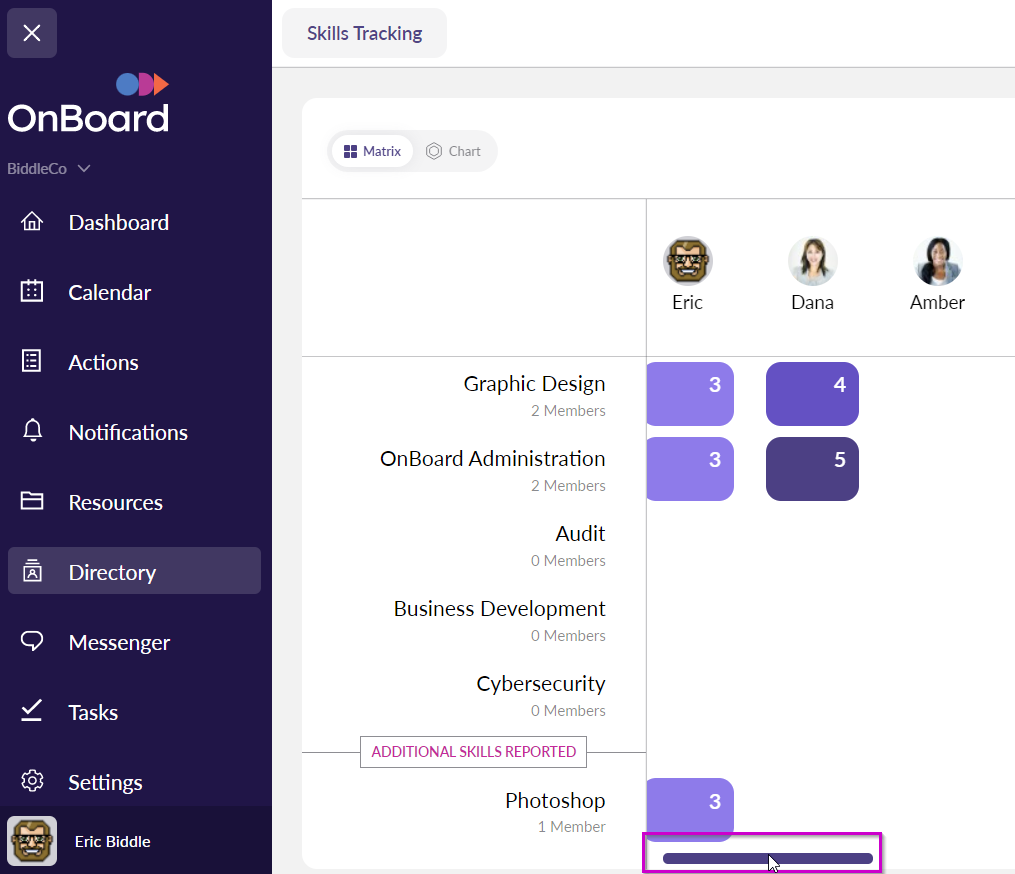Screen dimensions: 1015x874
Task: Select Amber's profile photo
Action: (x=937, y=262)
